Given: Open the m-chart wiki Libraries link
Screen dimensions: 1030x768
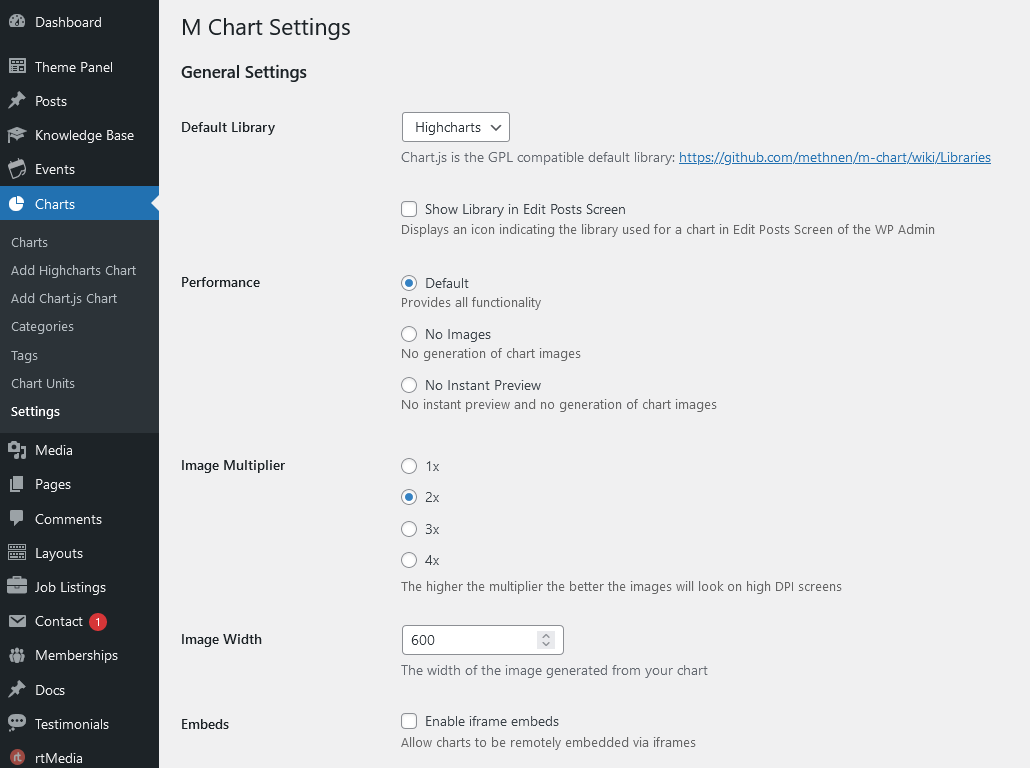Looking at the screenshot, I should click(x=835, y=158).
